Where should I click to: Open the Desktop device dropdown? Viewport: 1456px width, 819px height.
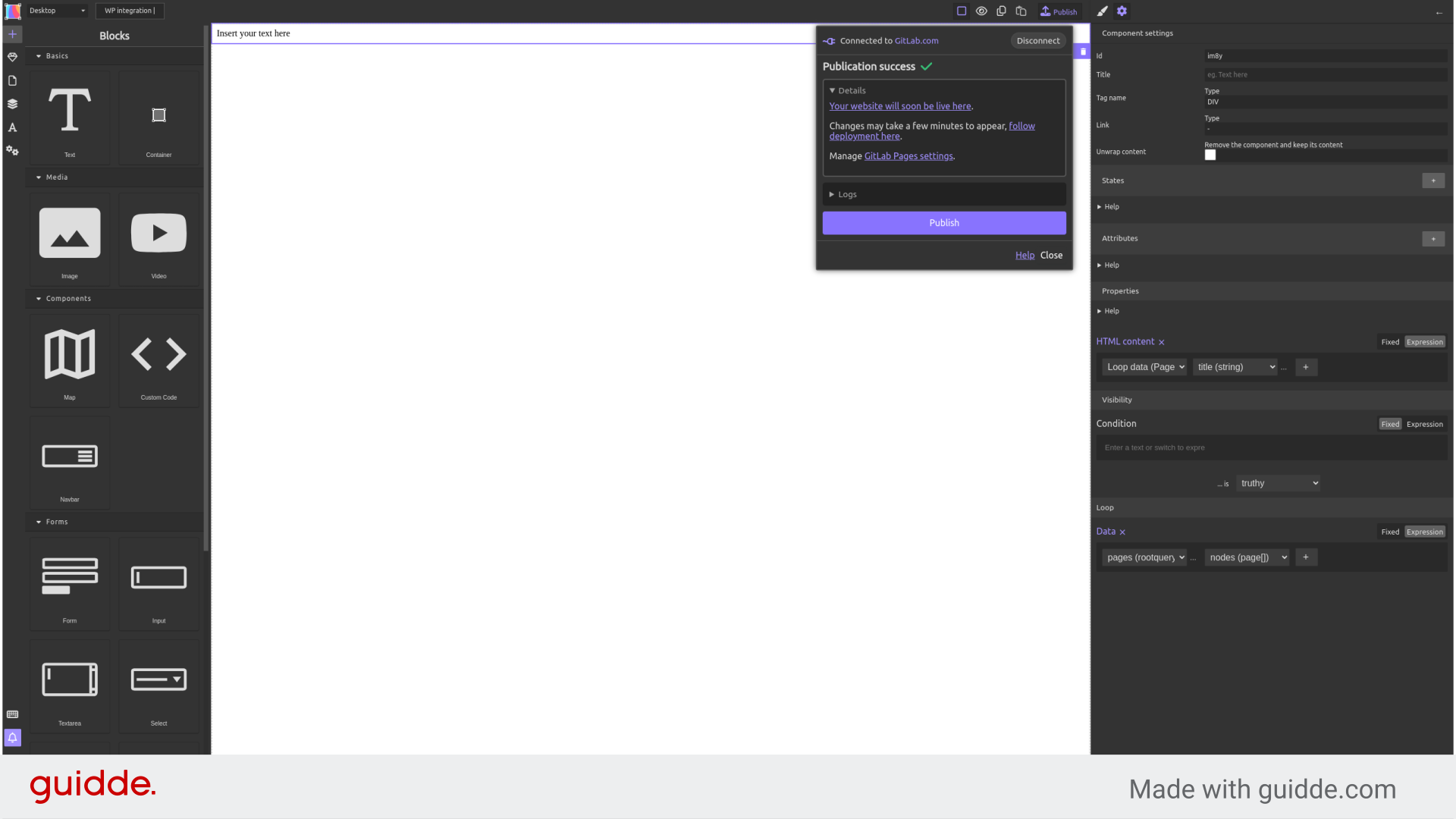coord(57,11)
